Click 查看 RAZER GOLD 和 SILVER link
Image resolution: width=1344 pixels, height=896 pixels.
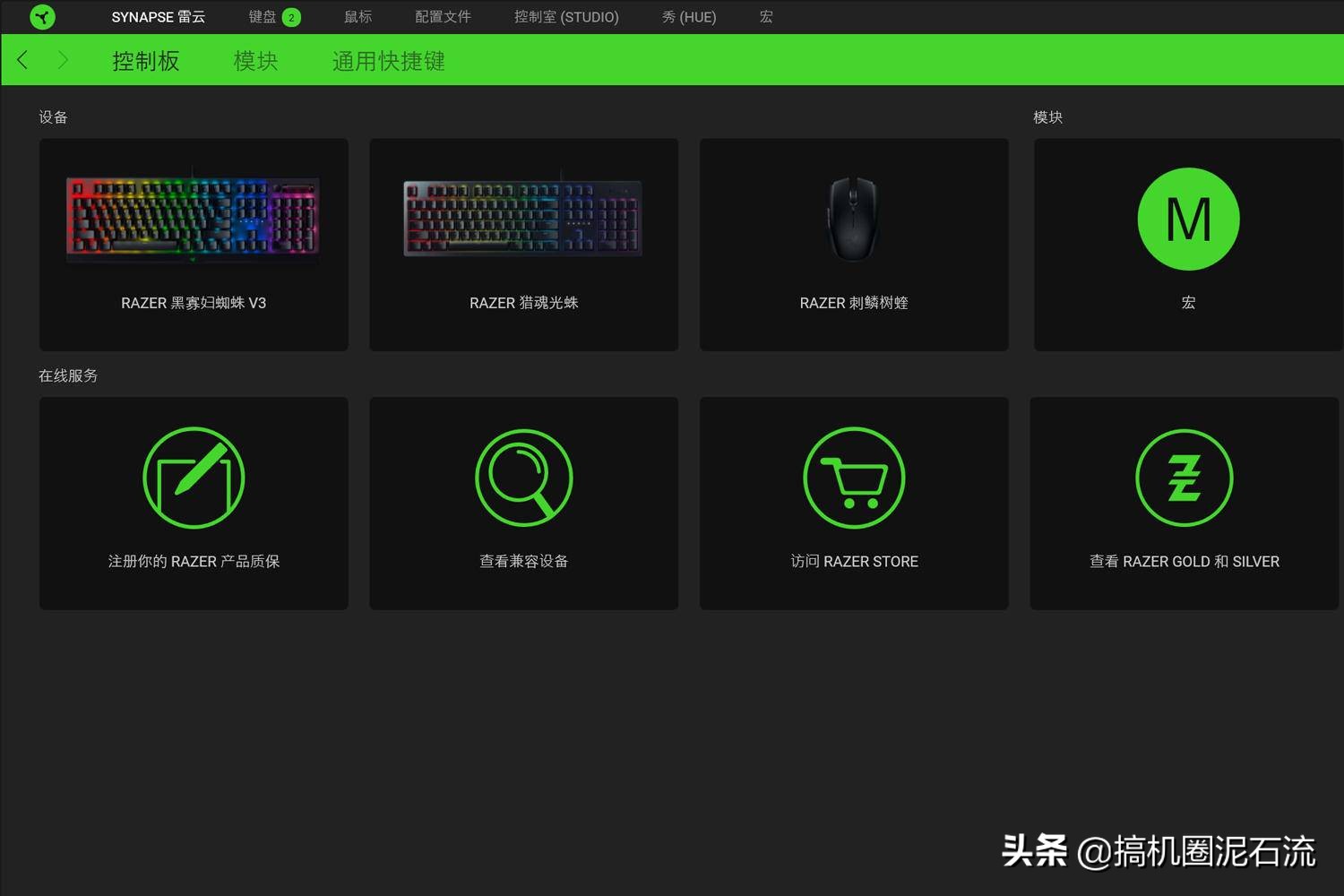(x=1185, y=561)
